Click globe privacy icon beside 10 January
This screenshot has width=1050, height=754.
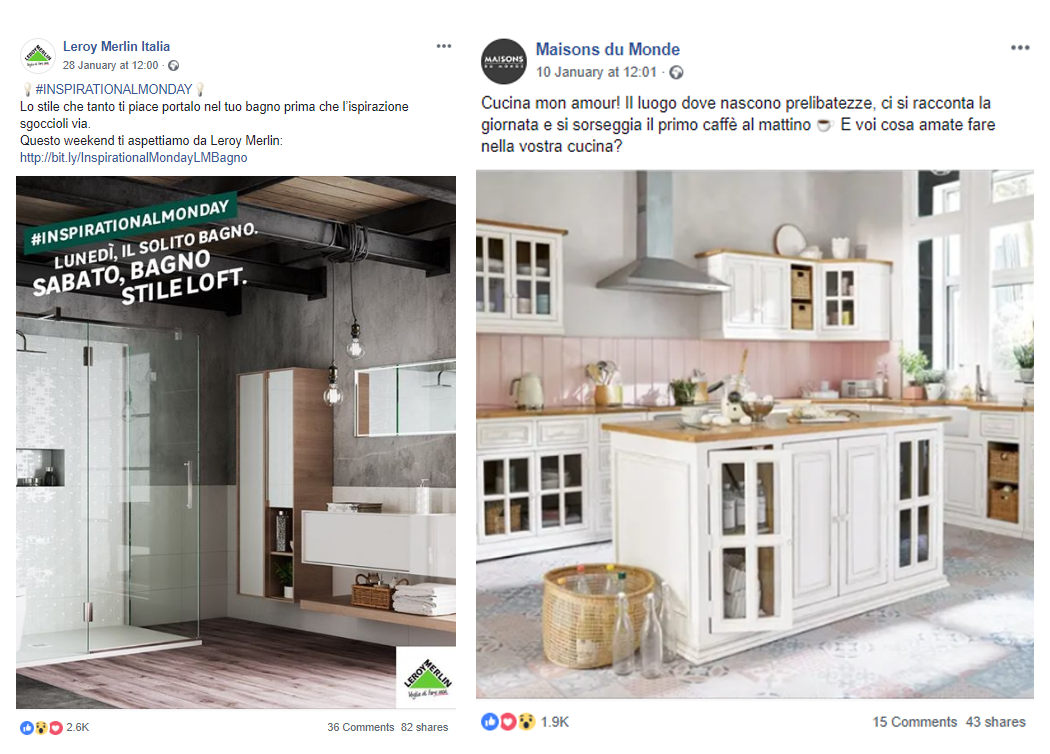(676, 72)
